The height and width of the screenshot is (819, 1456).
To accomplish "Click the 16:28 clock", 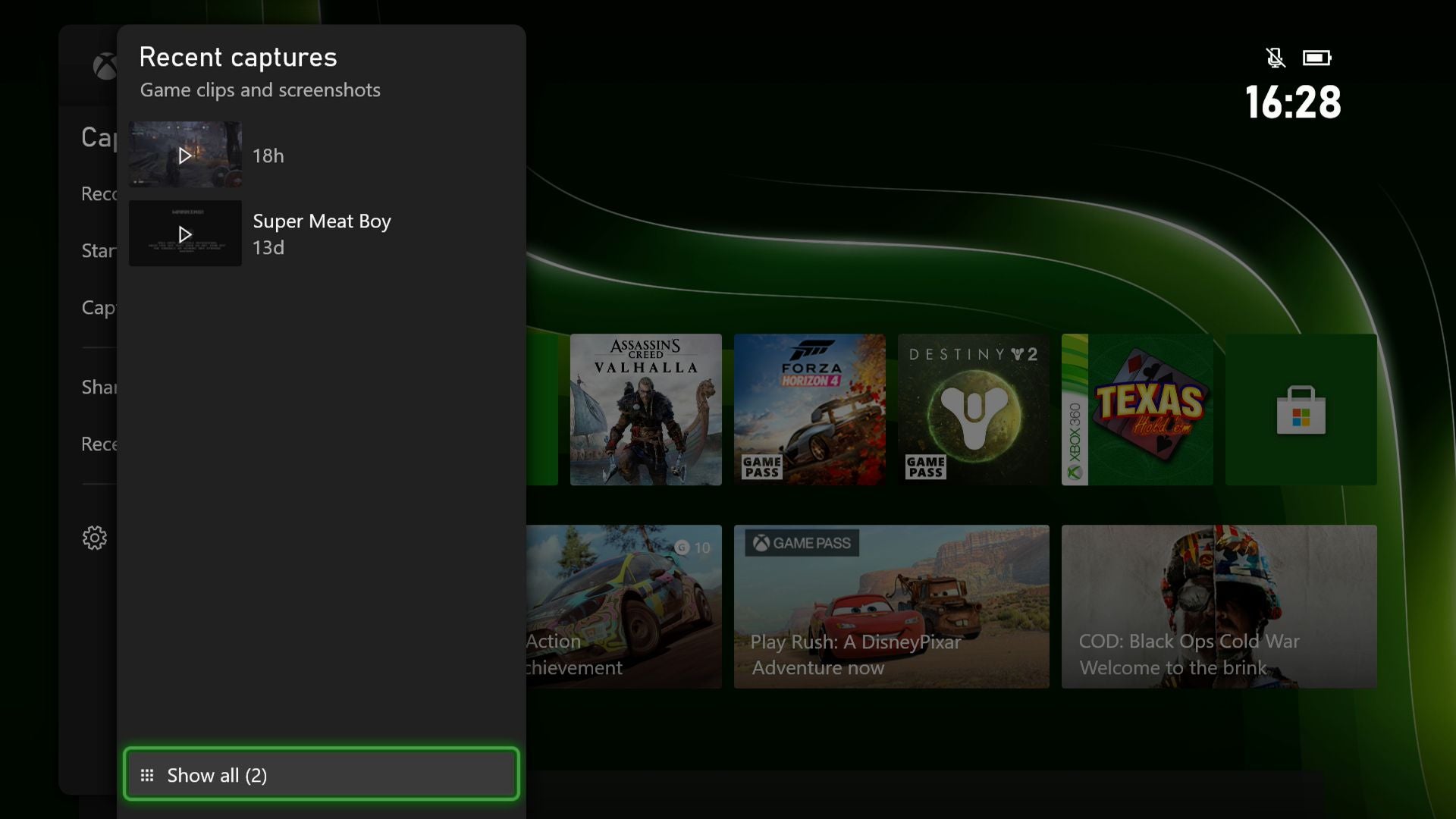I will click(1293, 102).
